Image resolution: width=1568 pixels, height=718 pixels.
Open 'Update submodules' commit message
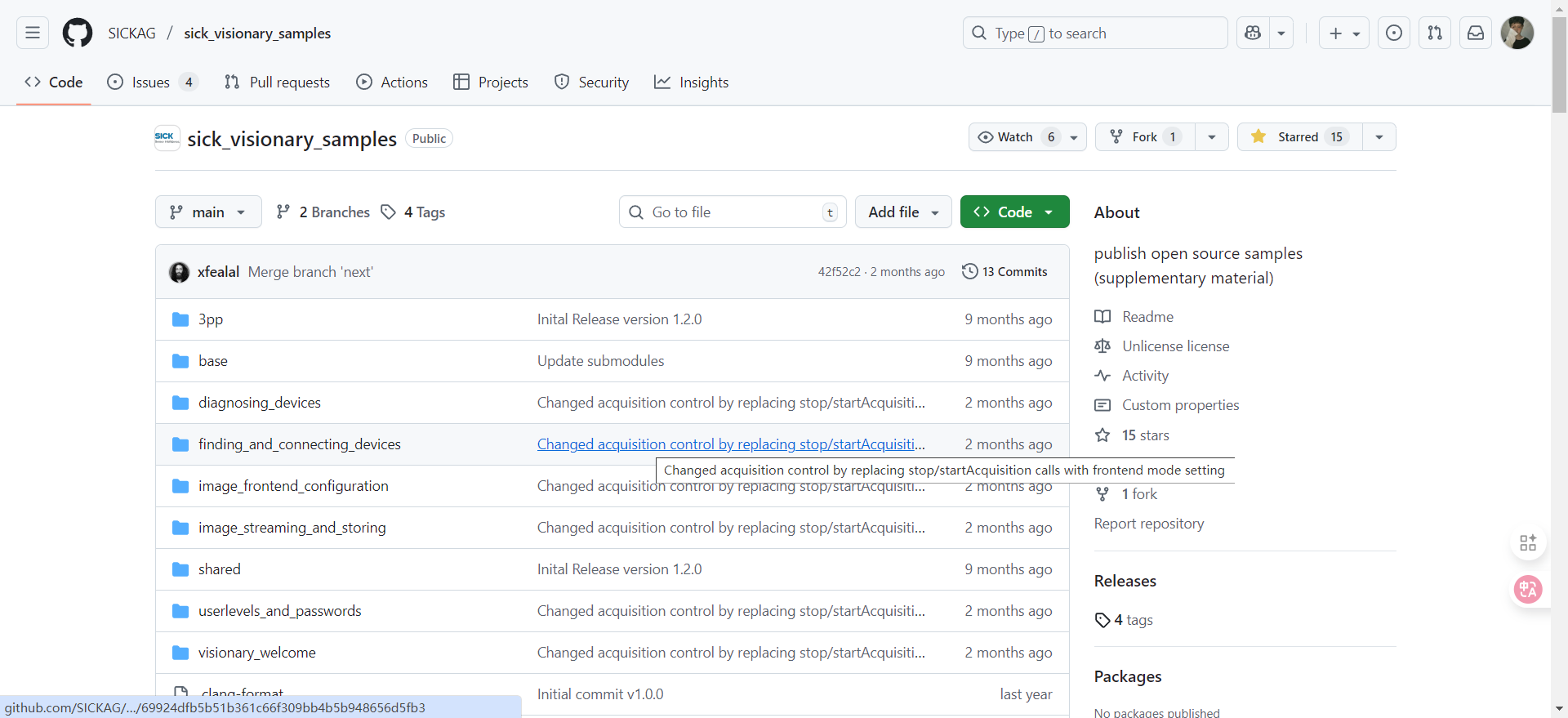[x=600, y=361]
